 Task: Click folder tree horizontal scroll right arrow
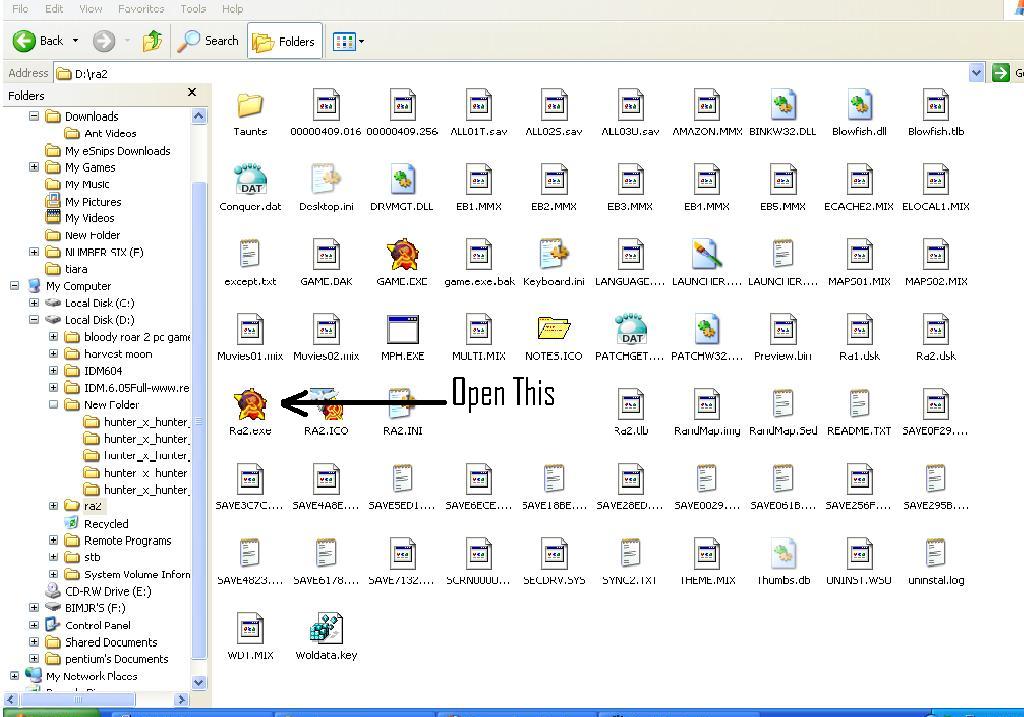(x=182, y=699)
